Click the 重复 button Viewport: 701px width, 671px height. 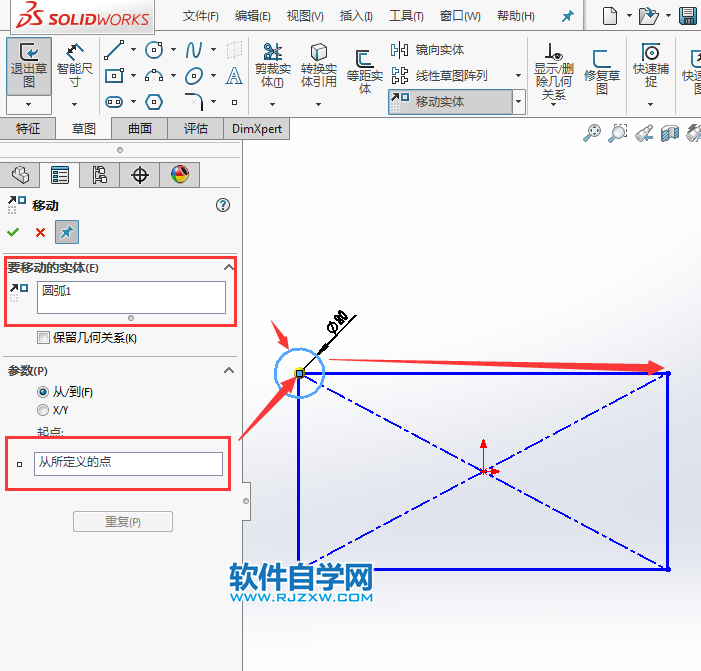pos(123,521)
